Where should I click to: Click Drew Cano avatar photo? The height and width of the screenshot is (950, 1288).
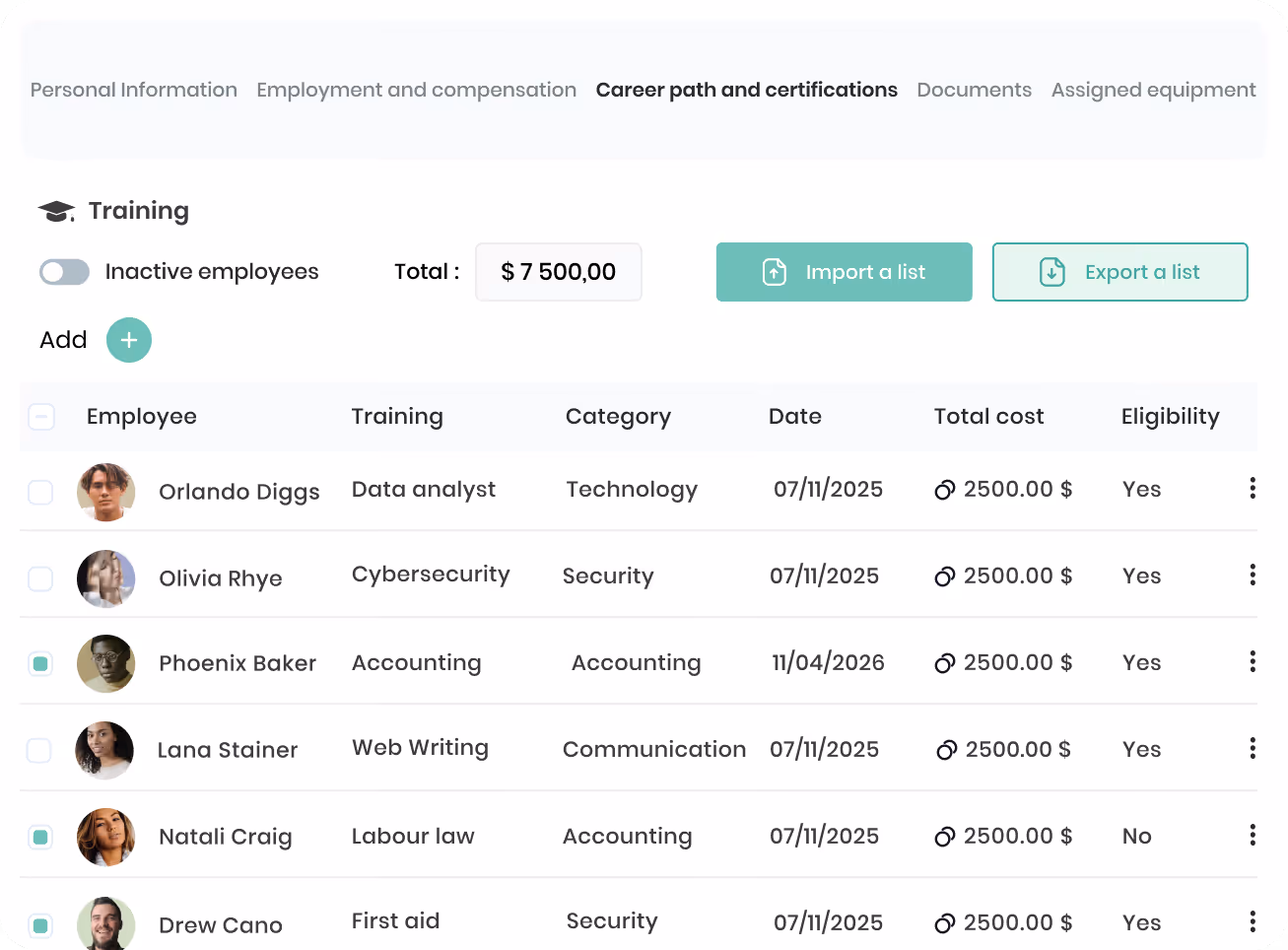point(106,924)
